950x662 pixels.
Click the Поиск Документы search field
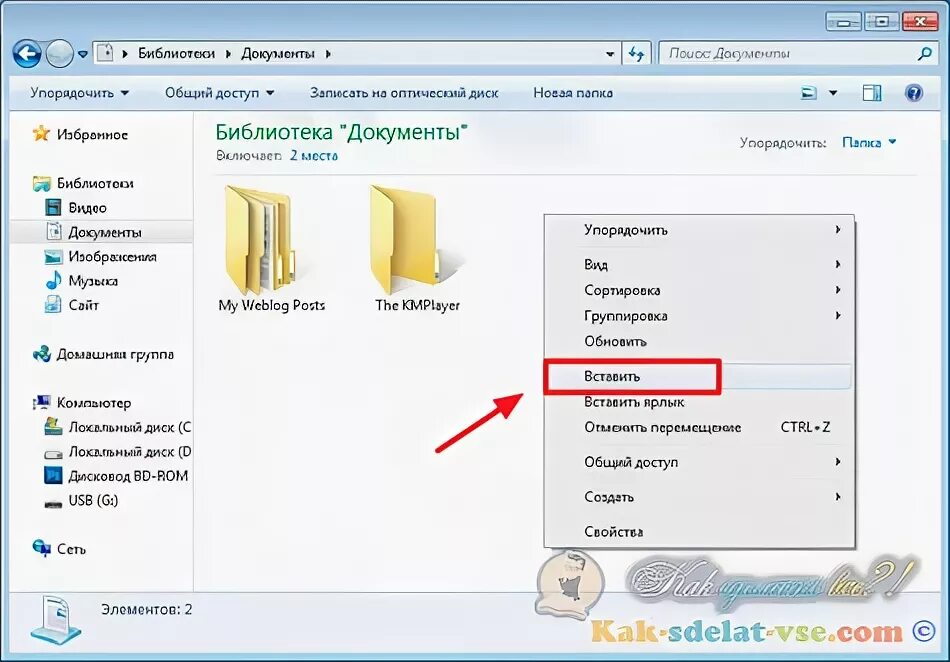tap(788, 54)
